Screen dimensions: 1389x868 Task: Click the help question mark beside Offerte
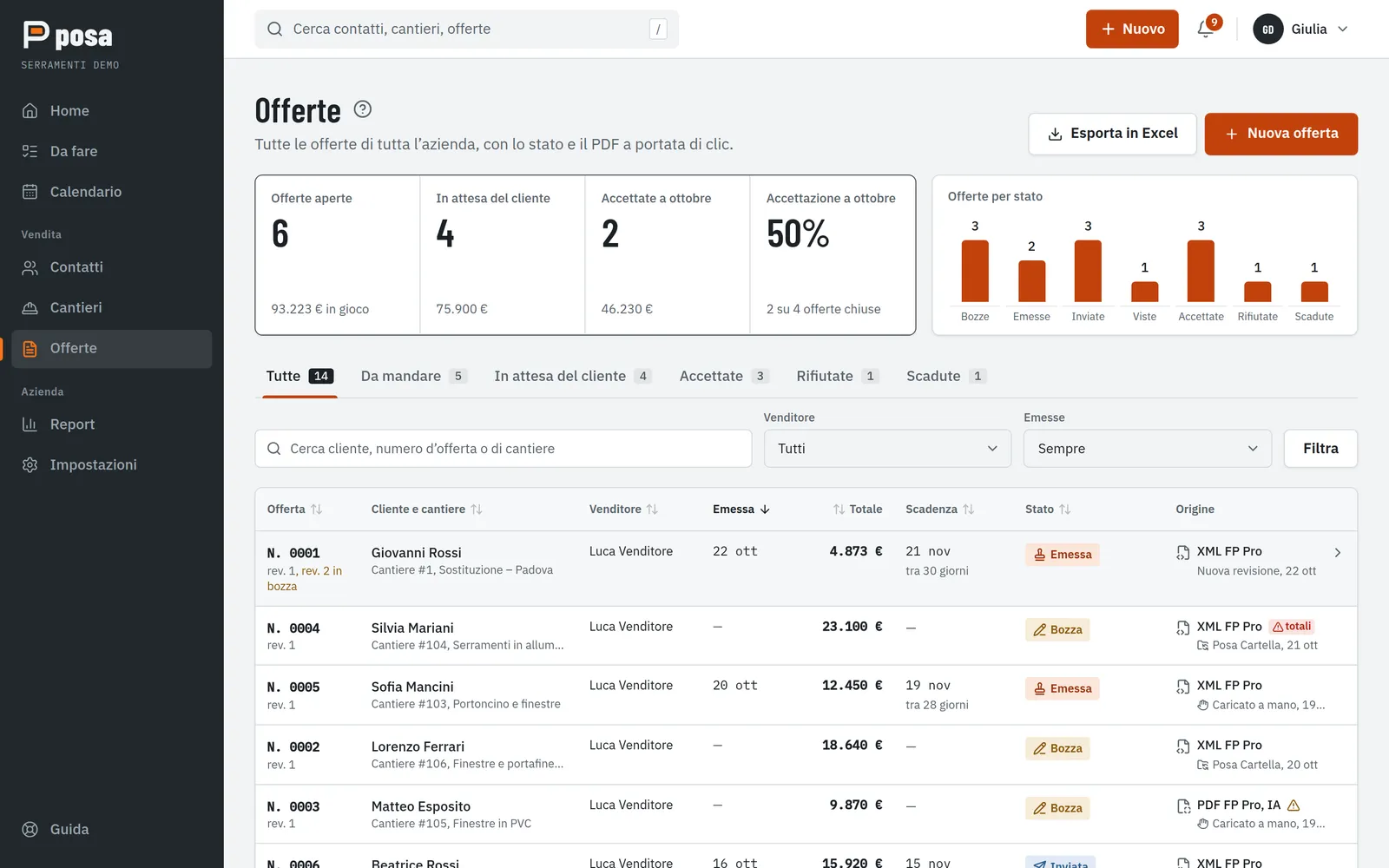click(363, 109)
